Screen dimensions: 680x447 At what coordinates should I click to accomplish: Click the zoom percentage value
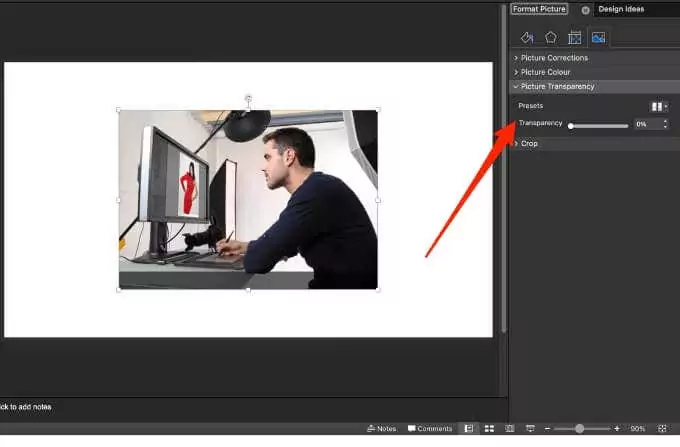click(638, 429)
